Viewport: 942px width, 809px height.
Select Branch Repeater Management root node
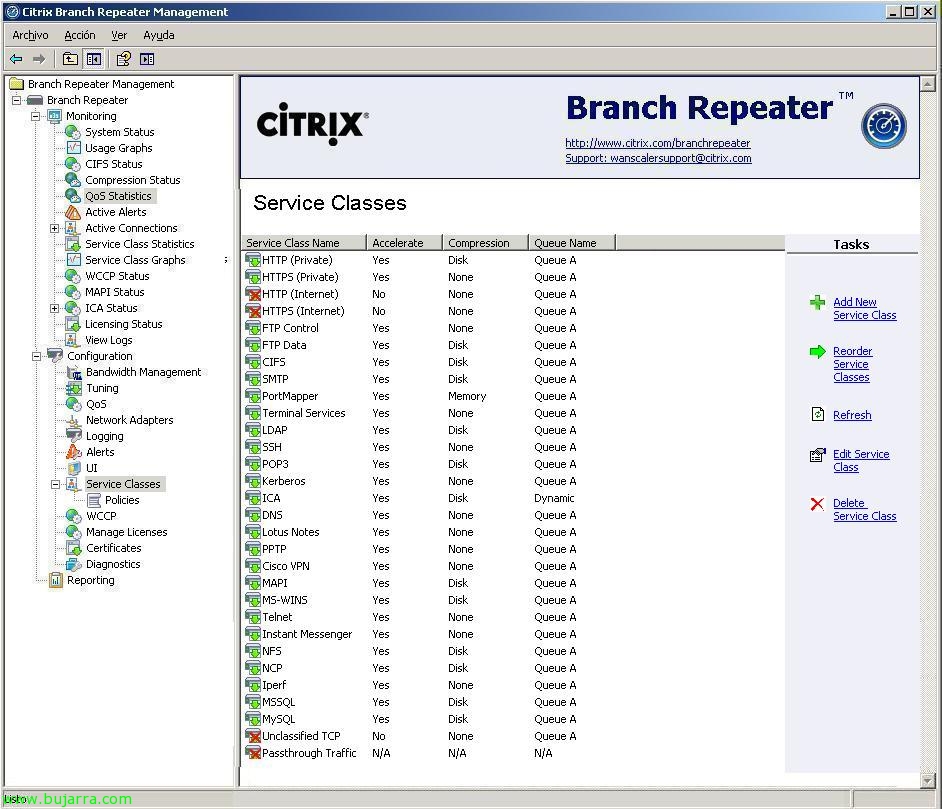tap(101, 84)
